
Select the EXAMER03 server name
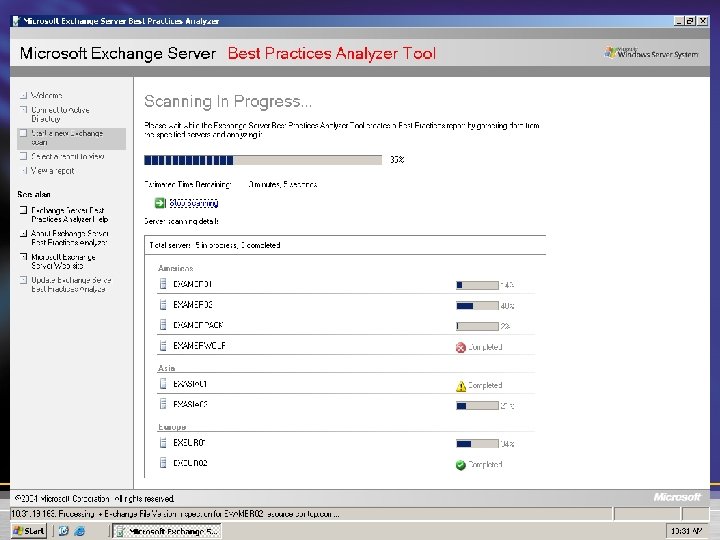point(193,305)
